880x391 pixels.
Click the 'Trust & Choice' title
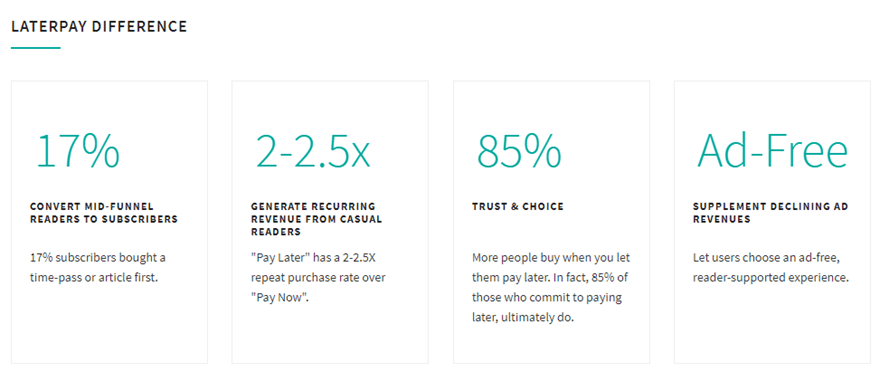[517, 206]
